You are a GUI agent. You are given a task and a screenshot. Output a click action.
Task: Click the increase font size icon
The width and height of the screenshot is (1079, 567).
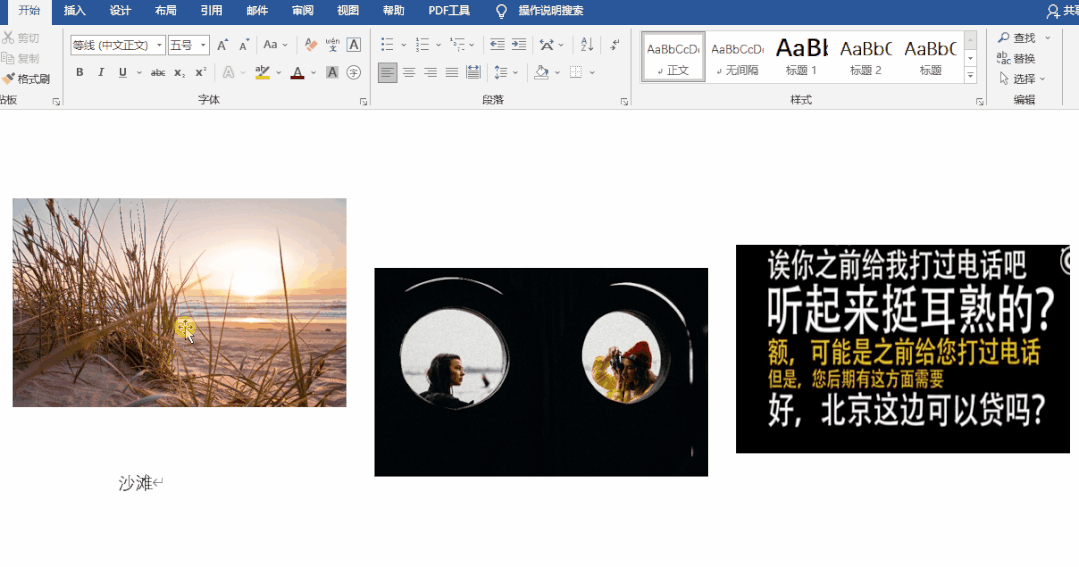[x=222, y=45]
